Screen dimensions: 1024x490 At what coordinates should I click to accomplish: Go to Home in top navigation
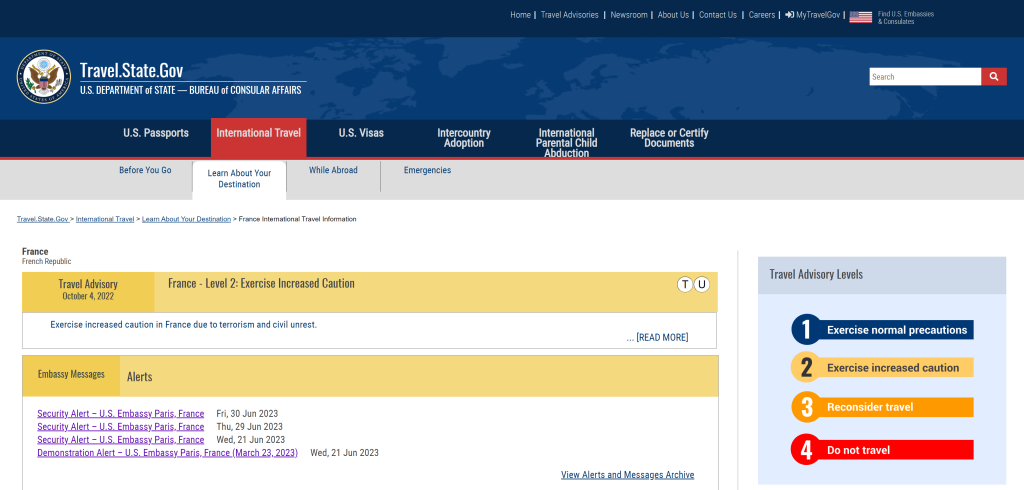click(x=520, y=15)
